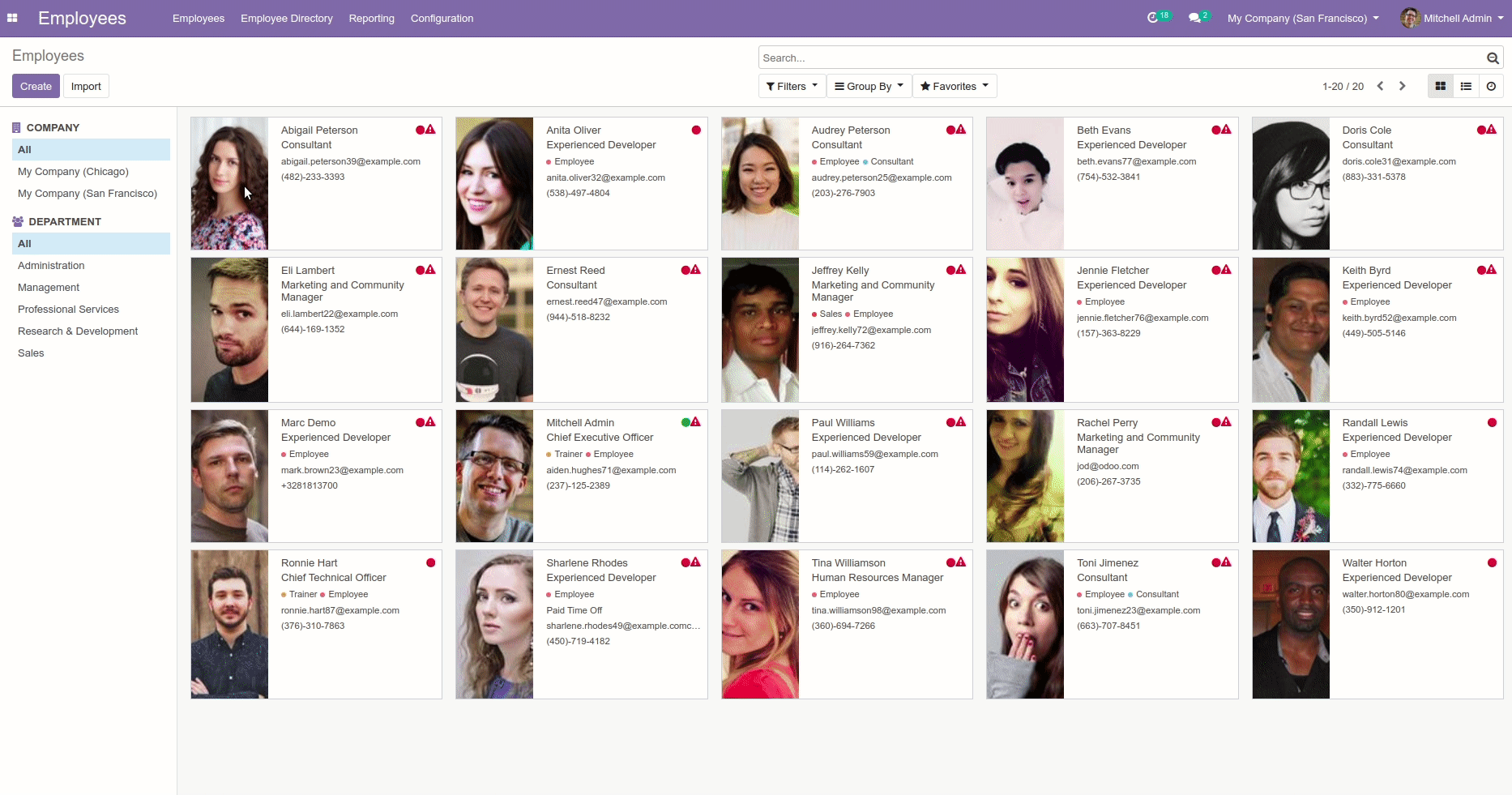Click warning triangle on Paul Williams card
The height and width of the screenshot is (795, 1512).
(x=961, y=422)
